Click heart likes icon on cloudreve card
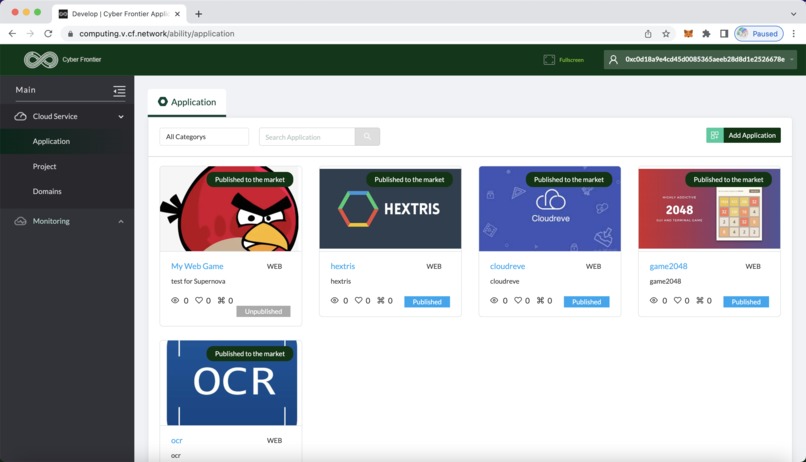The image size is (806, 462). coord(518,300)
